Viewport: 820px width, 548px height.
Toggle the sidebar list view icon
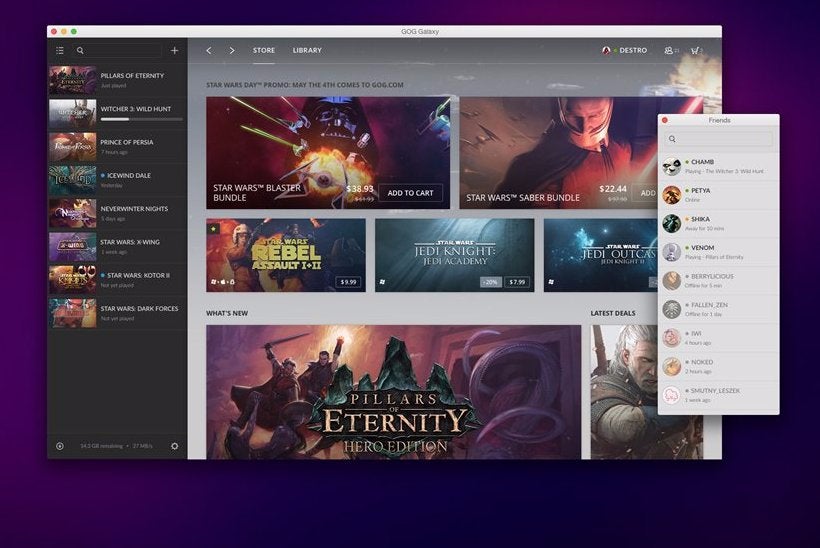[60, 50]
